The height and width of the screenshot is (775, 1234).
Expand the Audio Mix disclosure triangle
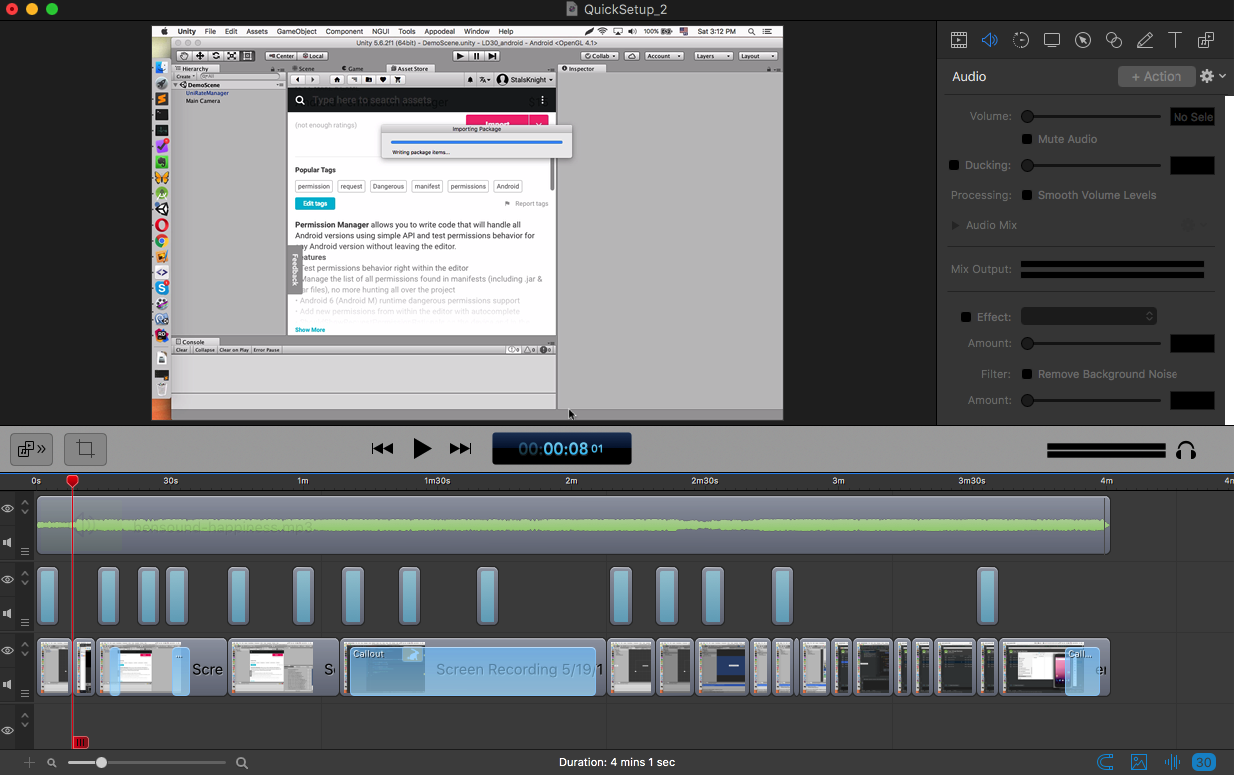pos(955,225)
